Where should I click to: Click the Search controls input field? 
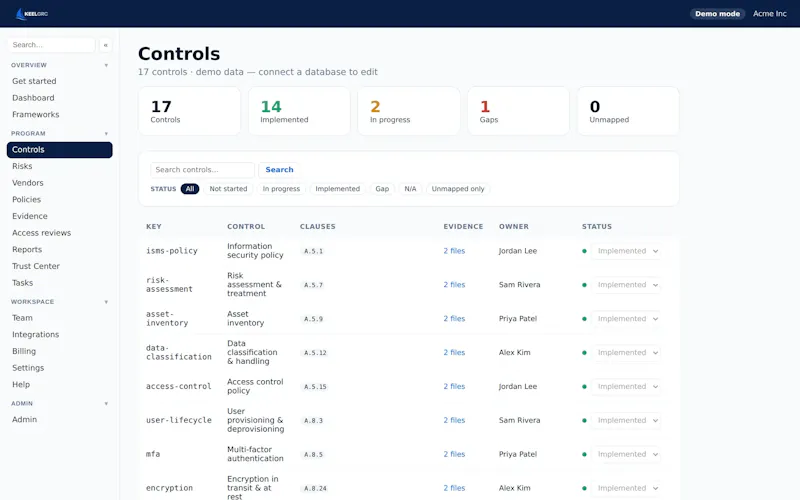pos(203,170)
